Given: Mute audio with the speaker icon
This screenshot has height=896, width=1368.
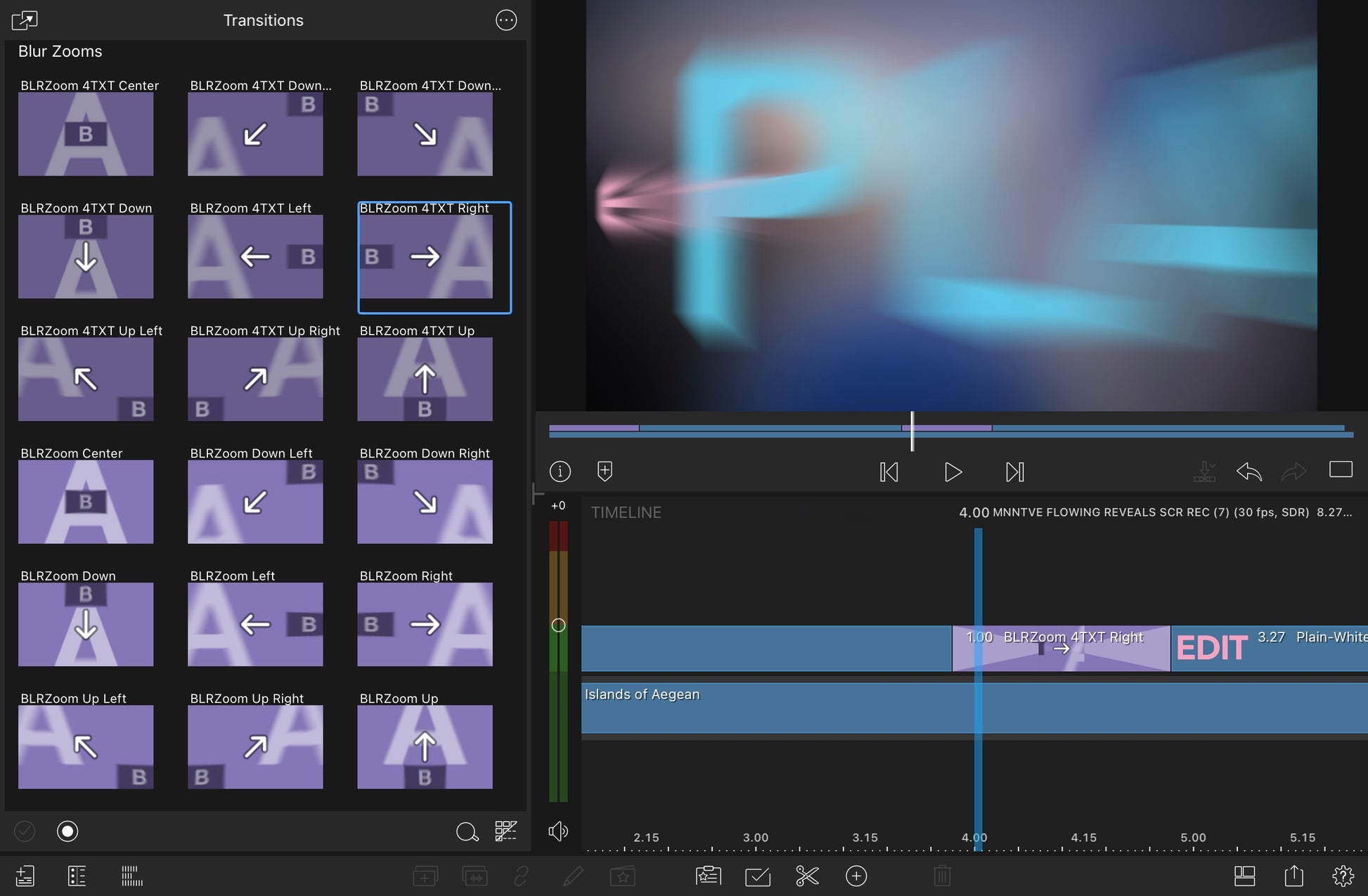Looking at the screenshot, I should tap(557, 831).
